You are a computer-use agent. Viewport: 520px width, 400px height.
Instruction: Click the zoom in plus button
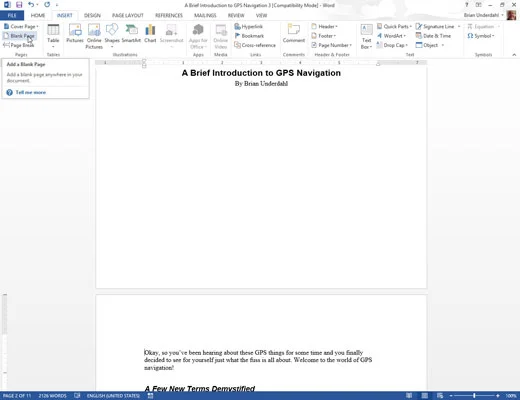(x=498, y=396)
